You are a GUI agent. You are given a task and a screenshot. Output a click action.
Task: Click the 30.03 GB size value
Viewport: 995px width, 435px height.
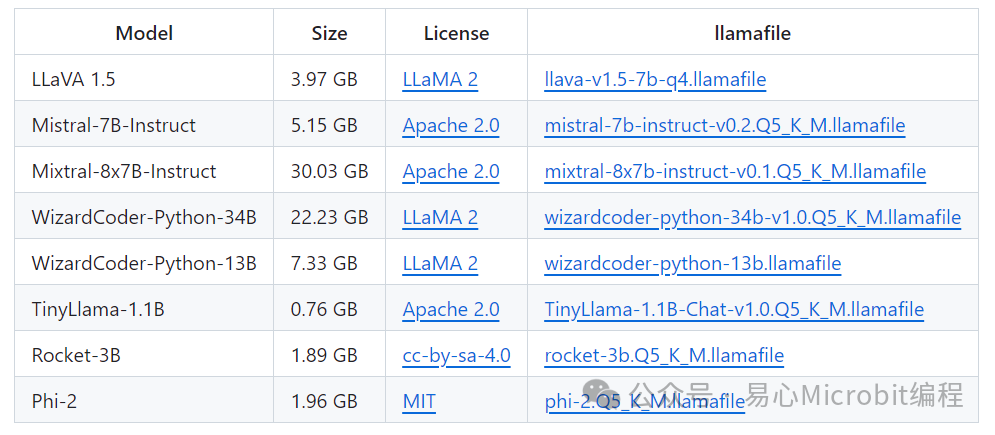pos(329,171)
